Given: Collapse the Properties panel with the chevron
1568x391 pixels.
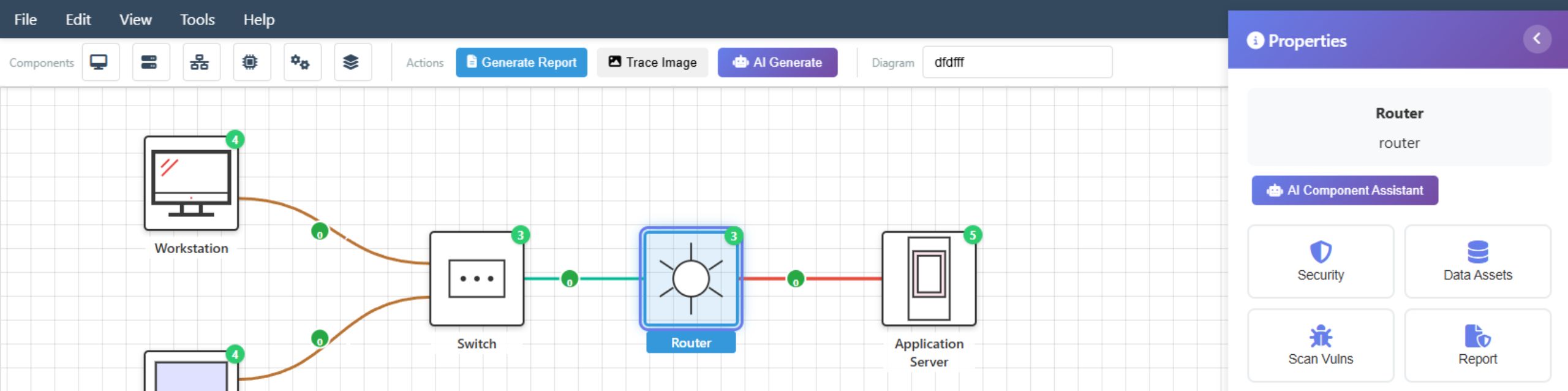Looking at the screenshot, I should coord(1536,39).
